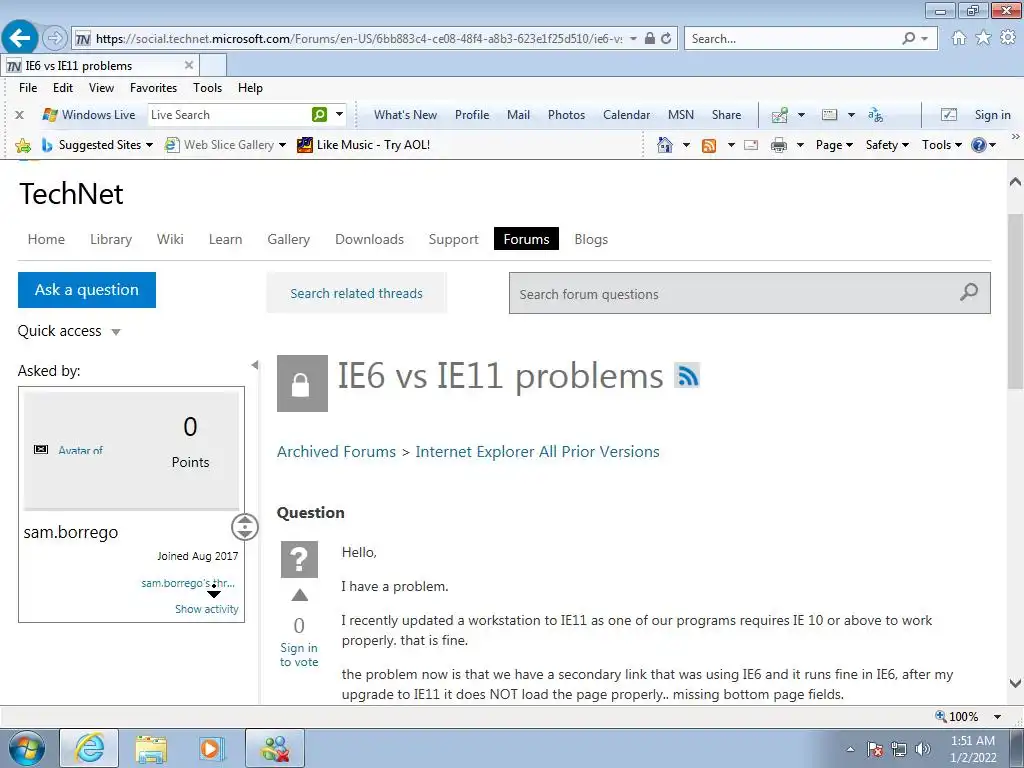Open Internet Explorer All Prior Versions link

(x=537, y=452)
